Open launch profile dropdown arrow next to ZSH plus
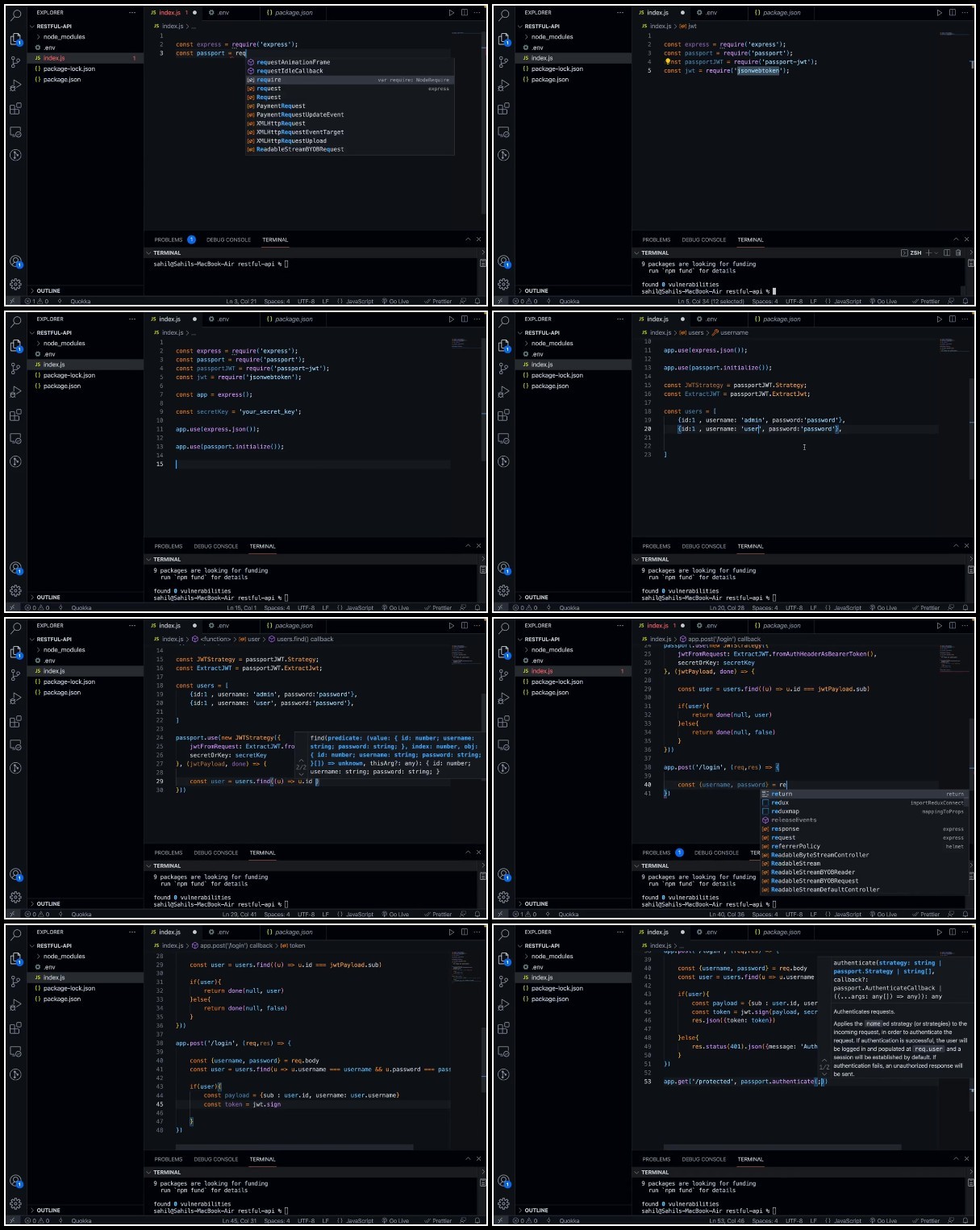The image size is (980, 1230). click(x=936, y=252)
